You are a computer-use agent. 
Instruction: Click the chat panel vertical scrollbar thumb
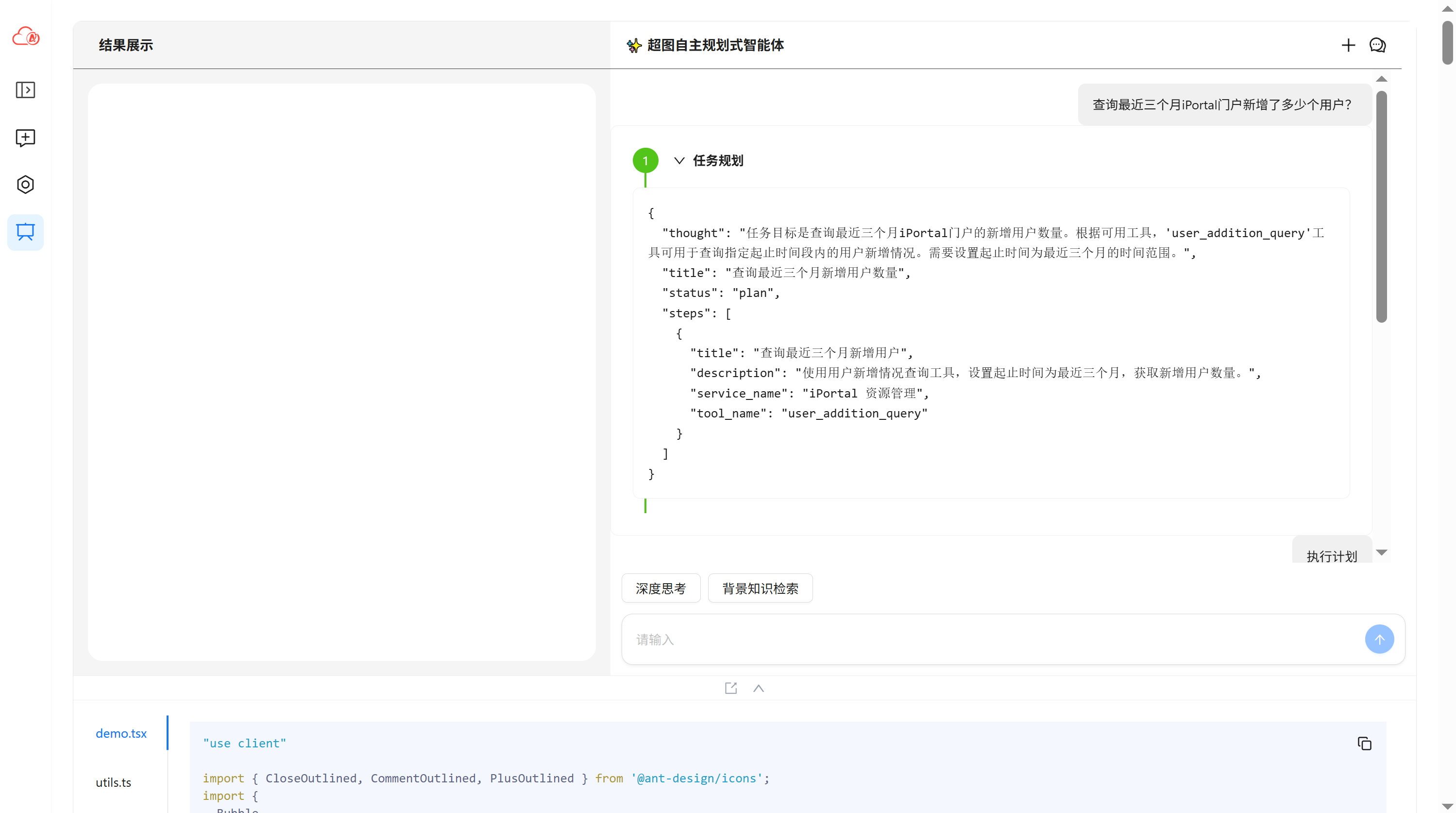[x=1381, y=207]
